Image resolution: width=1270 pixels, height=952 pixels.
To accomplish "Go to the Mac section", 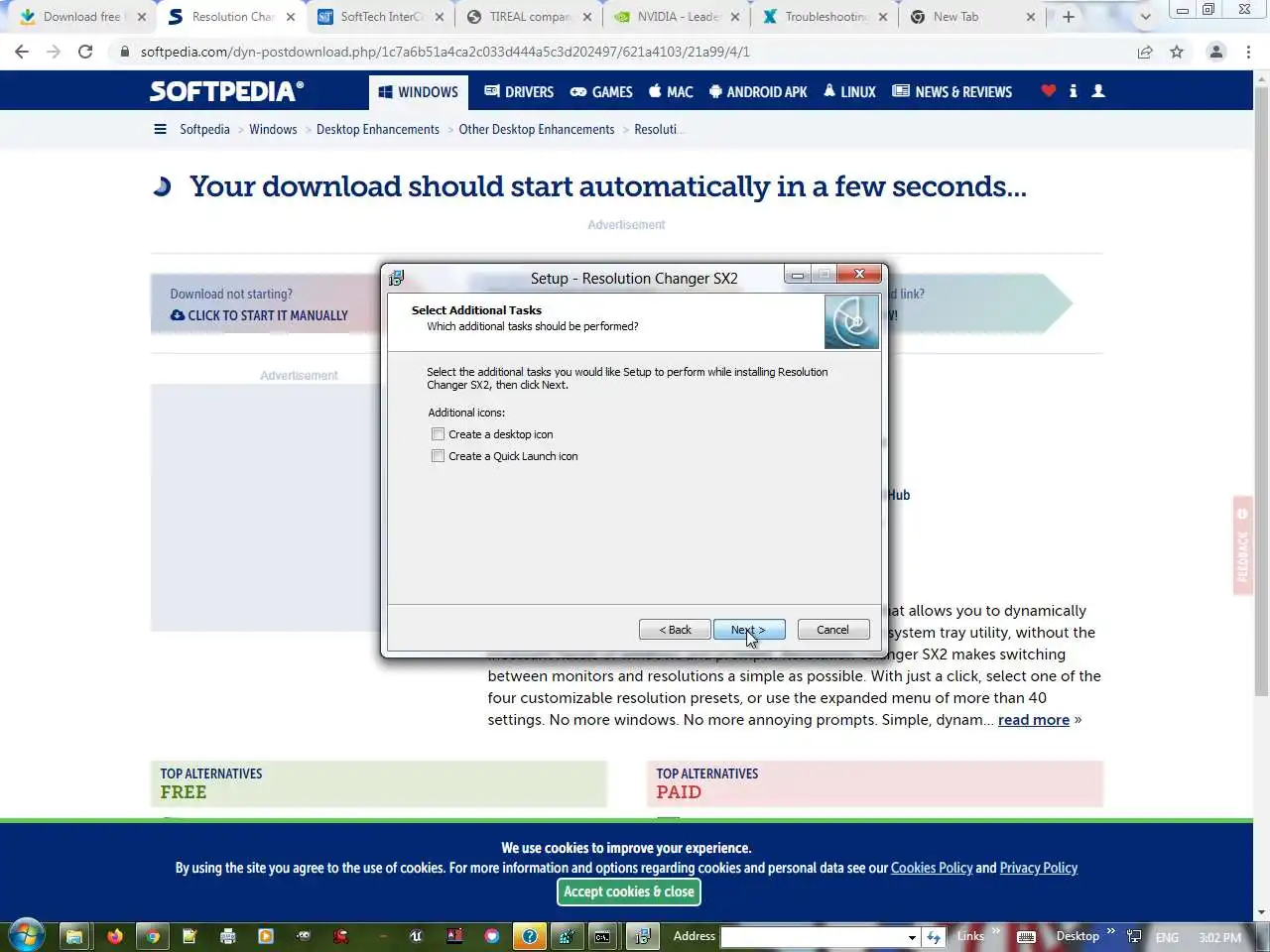I will pyautogui.click(x=671, y=92).
